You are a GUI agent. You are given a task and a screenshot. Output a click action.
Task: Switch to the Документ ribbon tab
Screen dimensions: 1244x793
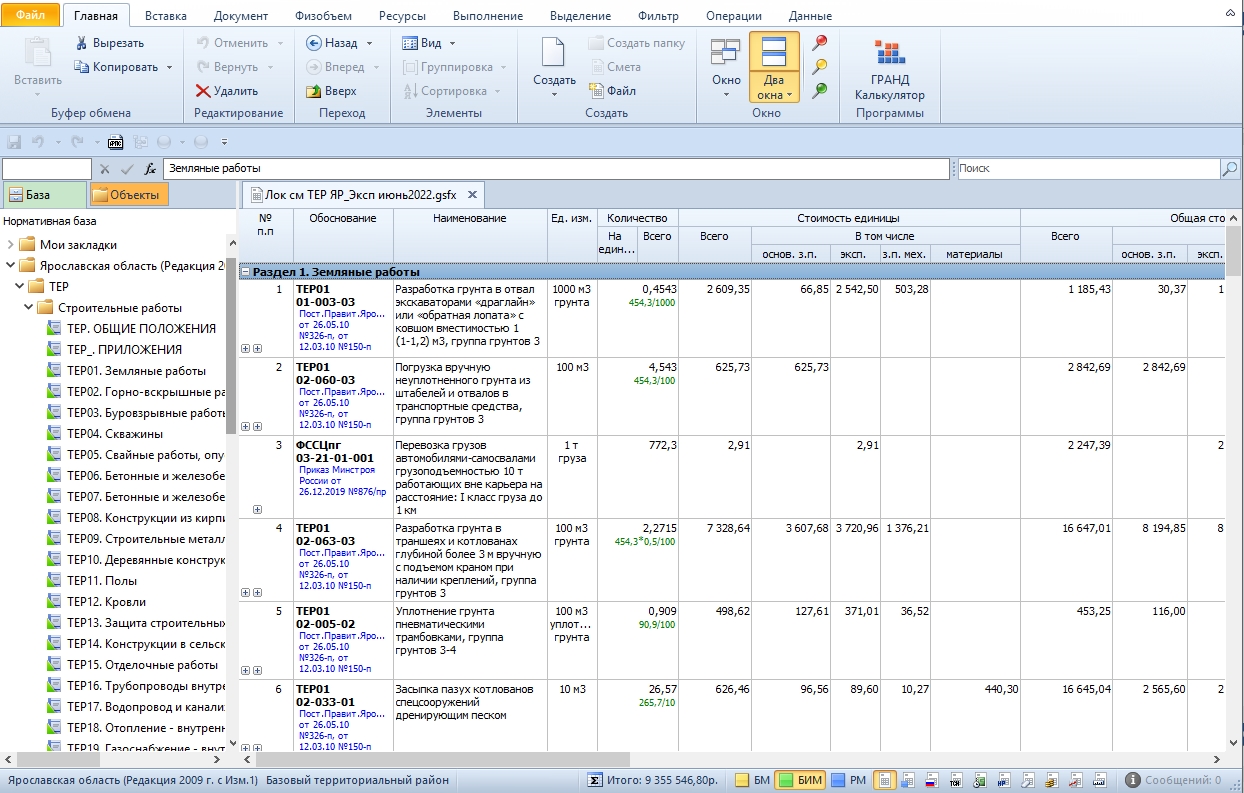(x=241, y=16)
